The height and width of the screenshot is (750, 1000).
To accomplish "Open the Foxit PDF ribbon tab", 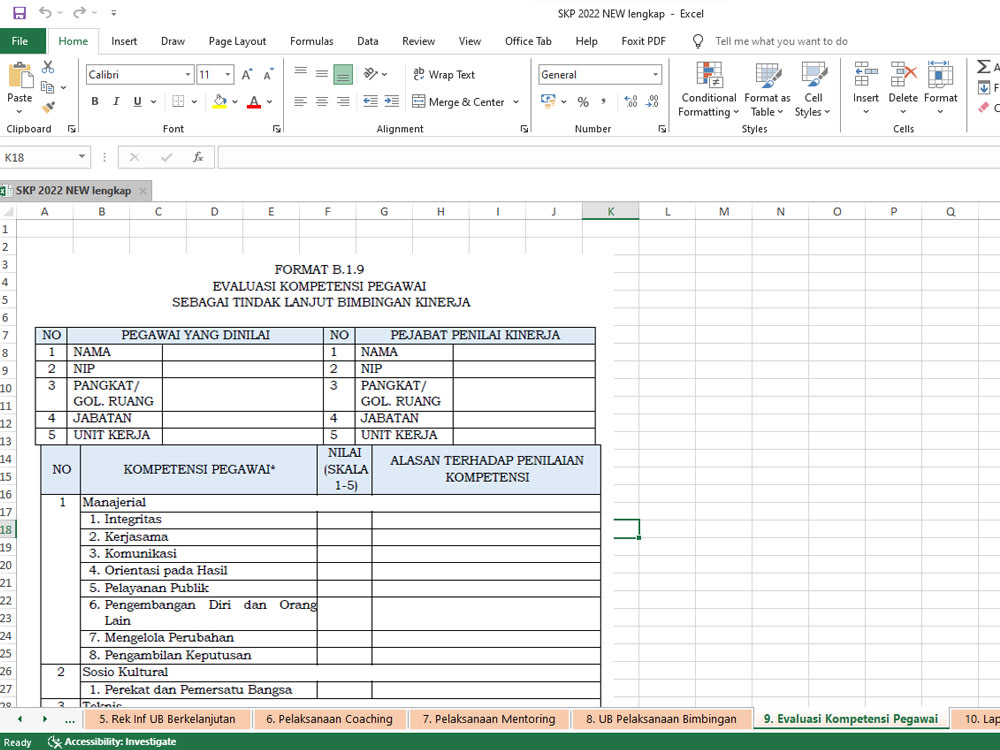I will coord(643,41).
